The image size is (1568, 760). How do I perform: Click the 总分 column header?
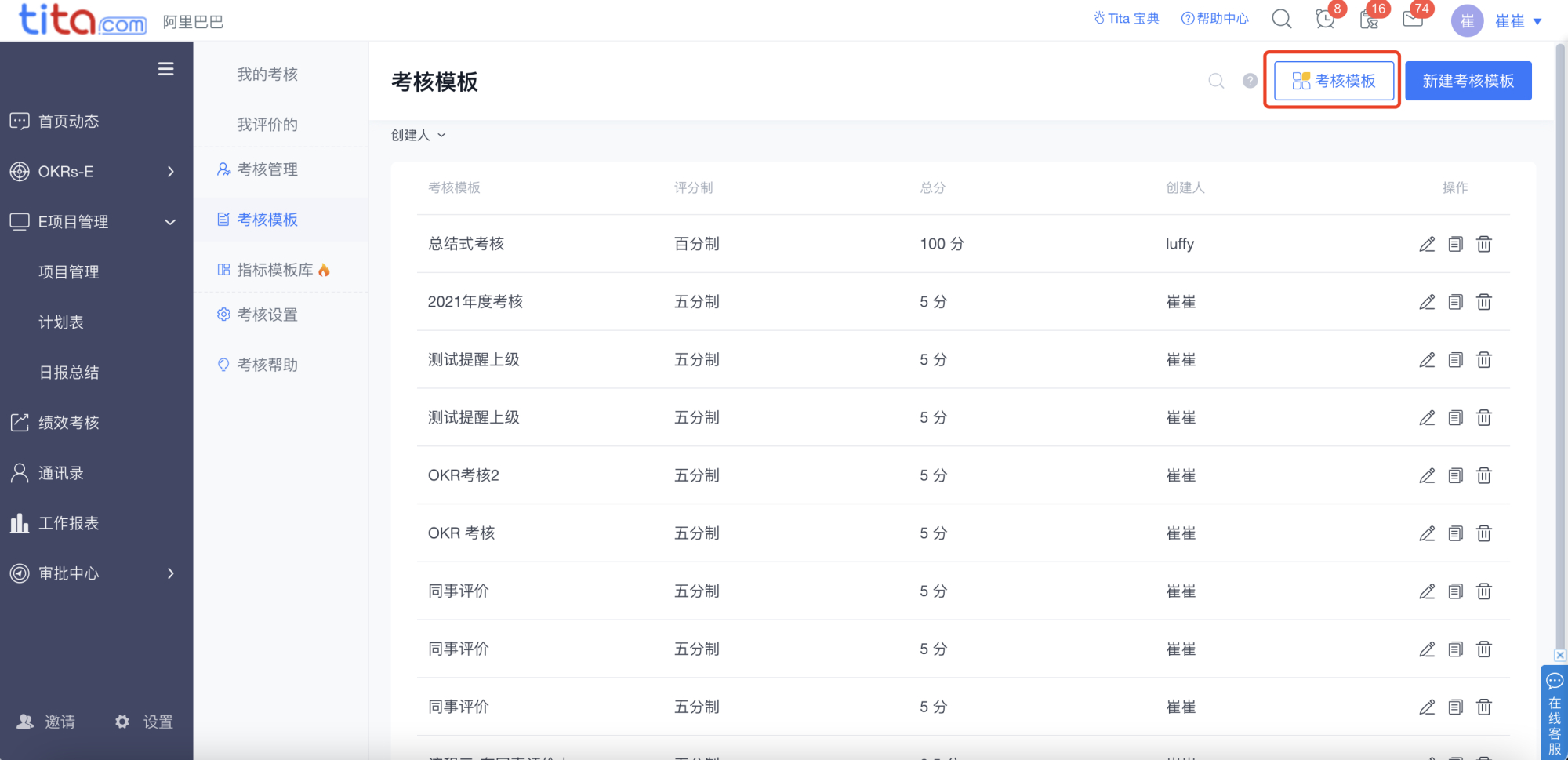point(932,187)
